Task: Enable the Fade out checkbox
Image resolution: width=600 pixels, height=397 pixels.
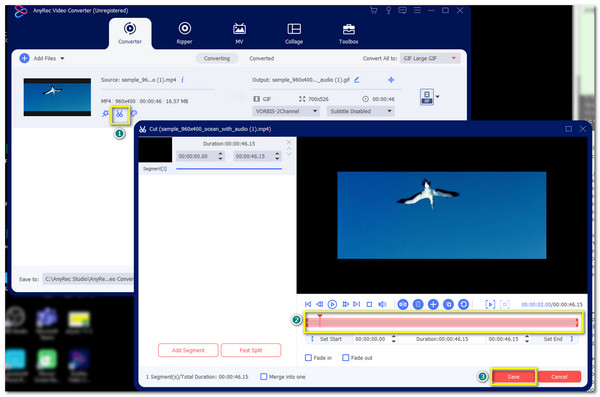Action: pyautogui.click(x=345, y=358)
